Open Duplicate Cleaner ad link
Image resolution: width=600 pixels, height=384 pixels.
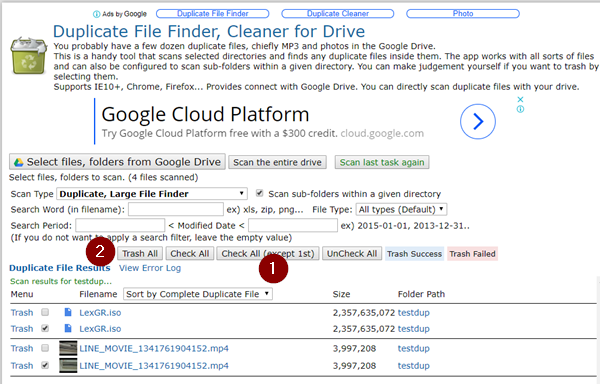tap(338, 14)
